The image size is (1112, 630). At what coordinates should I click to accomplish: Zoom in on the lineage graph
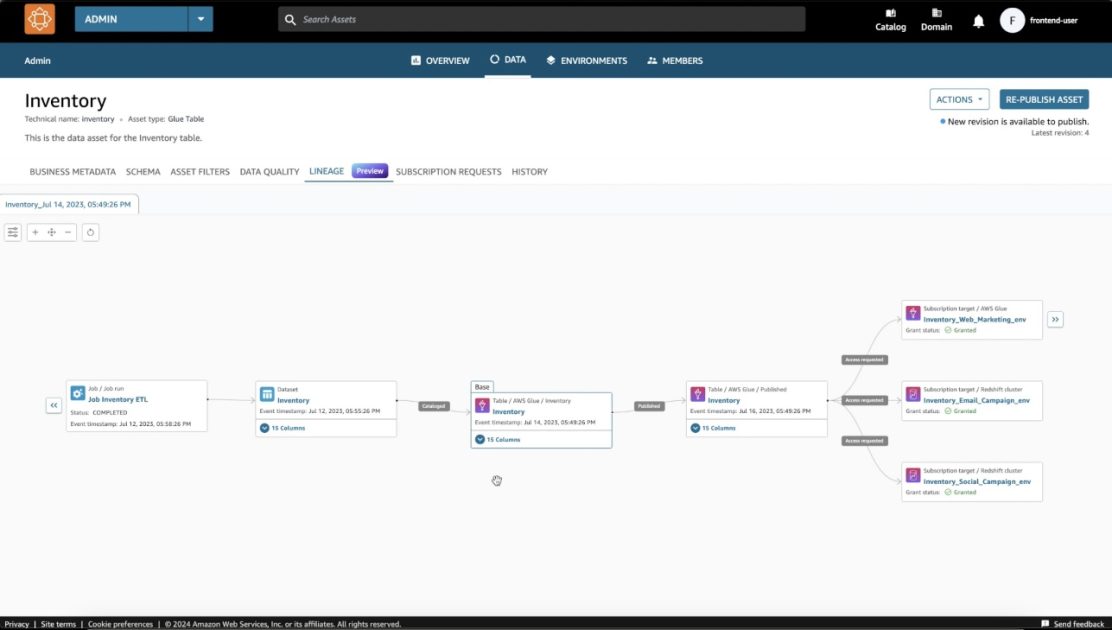[35, 232]
